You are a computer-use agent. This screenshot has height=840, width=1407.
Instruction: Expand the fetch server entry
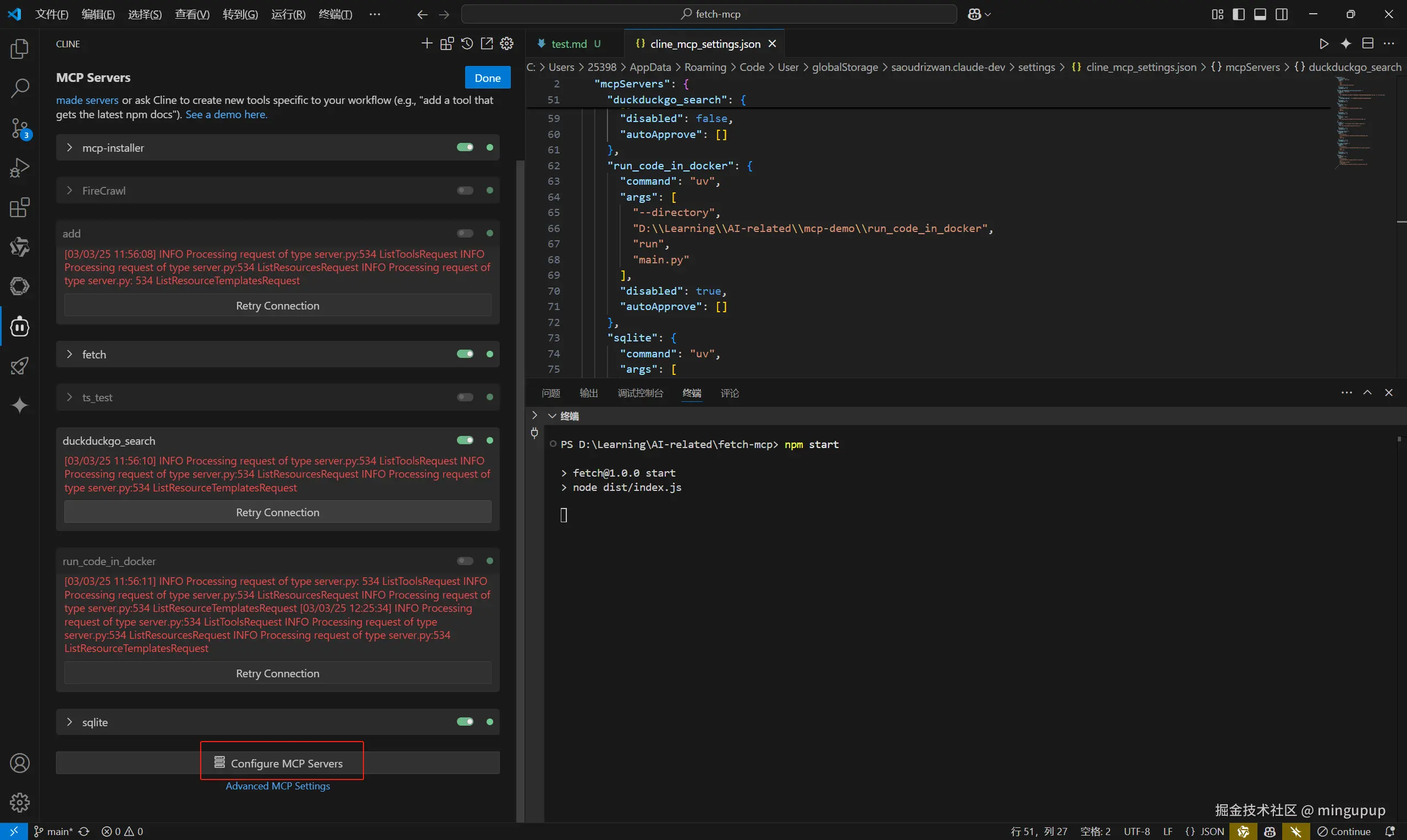(70, 355)
